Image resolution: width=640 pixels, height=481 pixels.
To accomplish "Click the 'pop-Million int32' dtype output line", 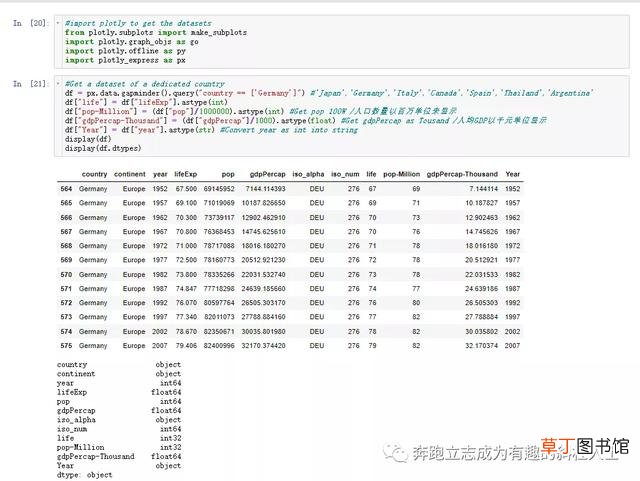I will click(119, 447).
